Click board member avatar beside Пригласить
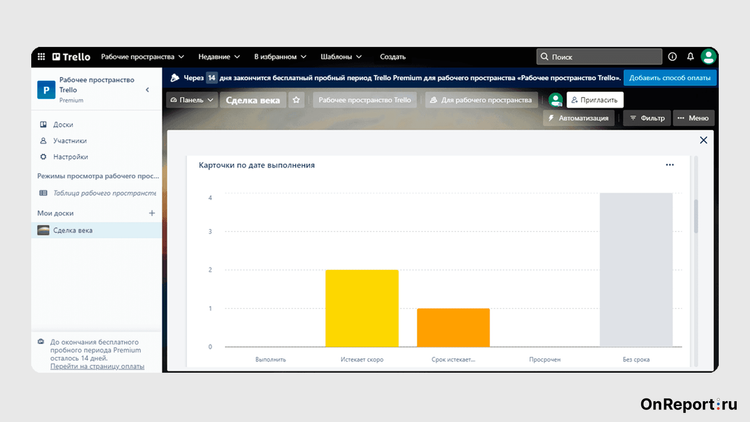Screen dimensions: 750x422 click(x=555, y=100)
